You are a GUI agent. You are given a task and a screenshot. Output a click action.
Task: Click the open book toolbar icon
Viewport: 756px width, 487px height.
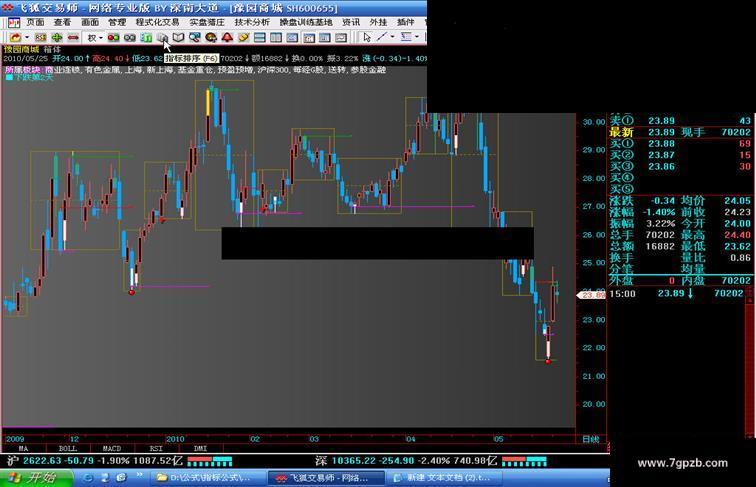point(178,37)
